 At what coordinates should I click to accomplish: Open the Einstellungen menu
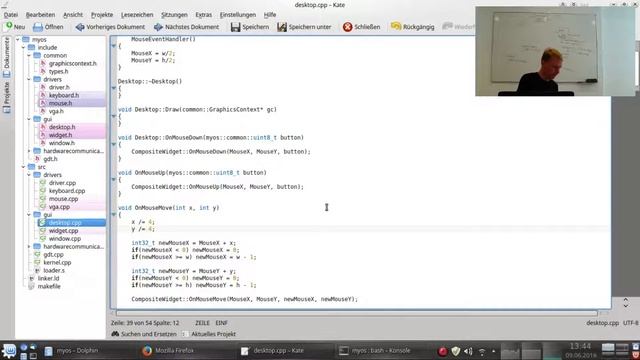tap(238, 15)
